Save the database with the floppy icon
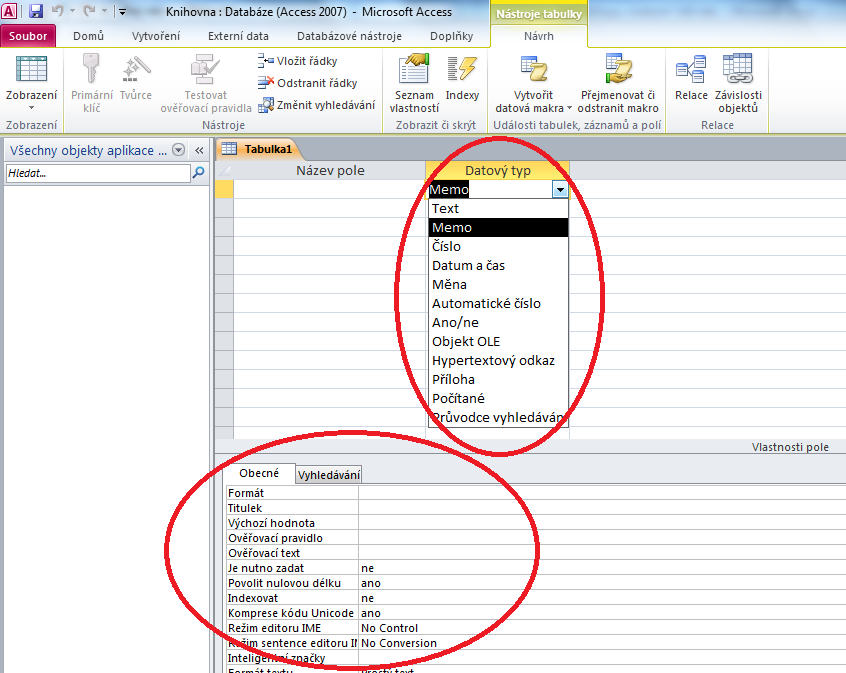The image size is (846, 673). pyautogui.click(x=36, y=11)
